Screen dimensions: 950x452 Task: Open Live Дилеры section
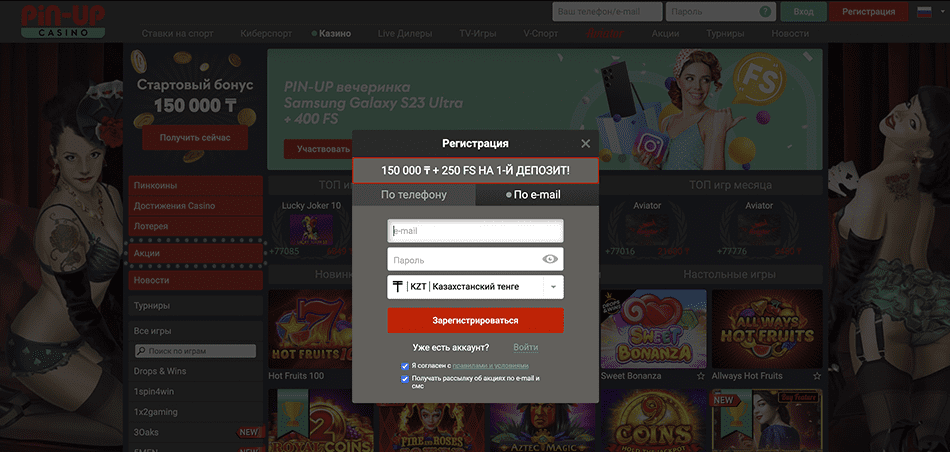[x=405, y=34]
